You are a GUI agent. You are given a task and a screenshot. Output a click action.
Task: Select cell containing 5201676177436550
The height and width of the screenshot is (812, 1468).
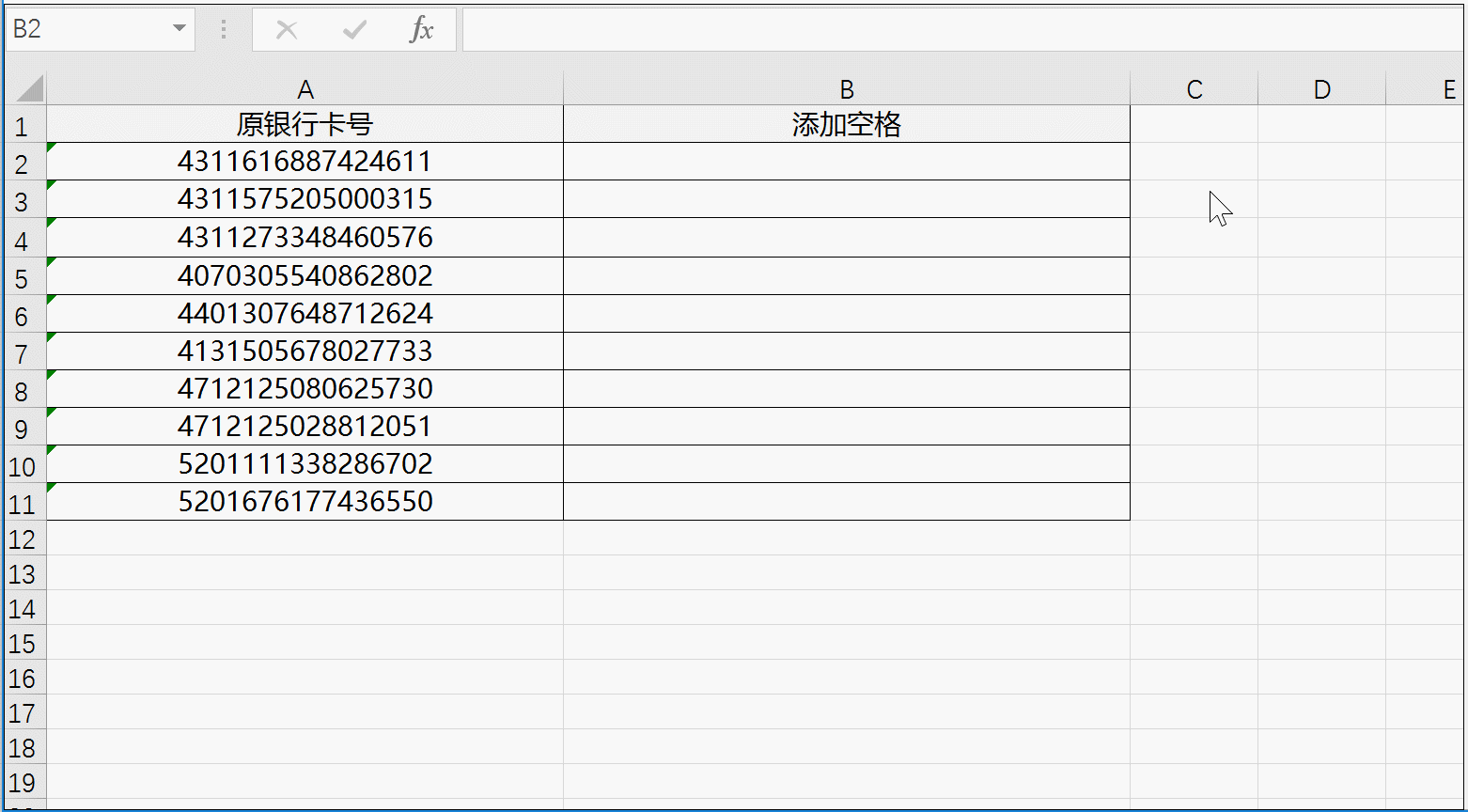(x=305, y=502)
